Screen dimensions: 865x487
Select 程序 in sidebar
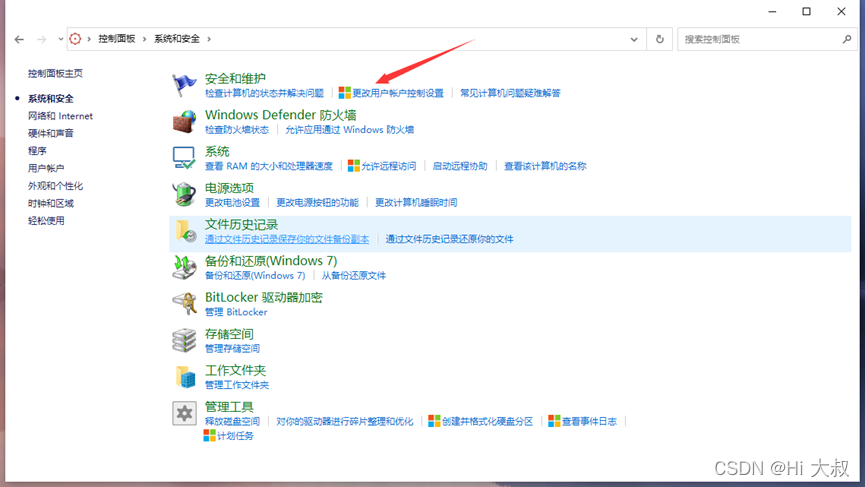click(x=37, y=151)
